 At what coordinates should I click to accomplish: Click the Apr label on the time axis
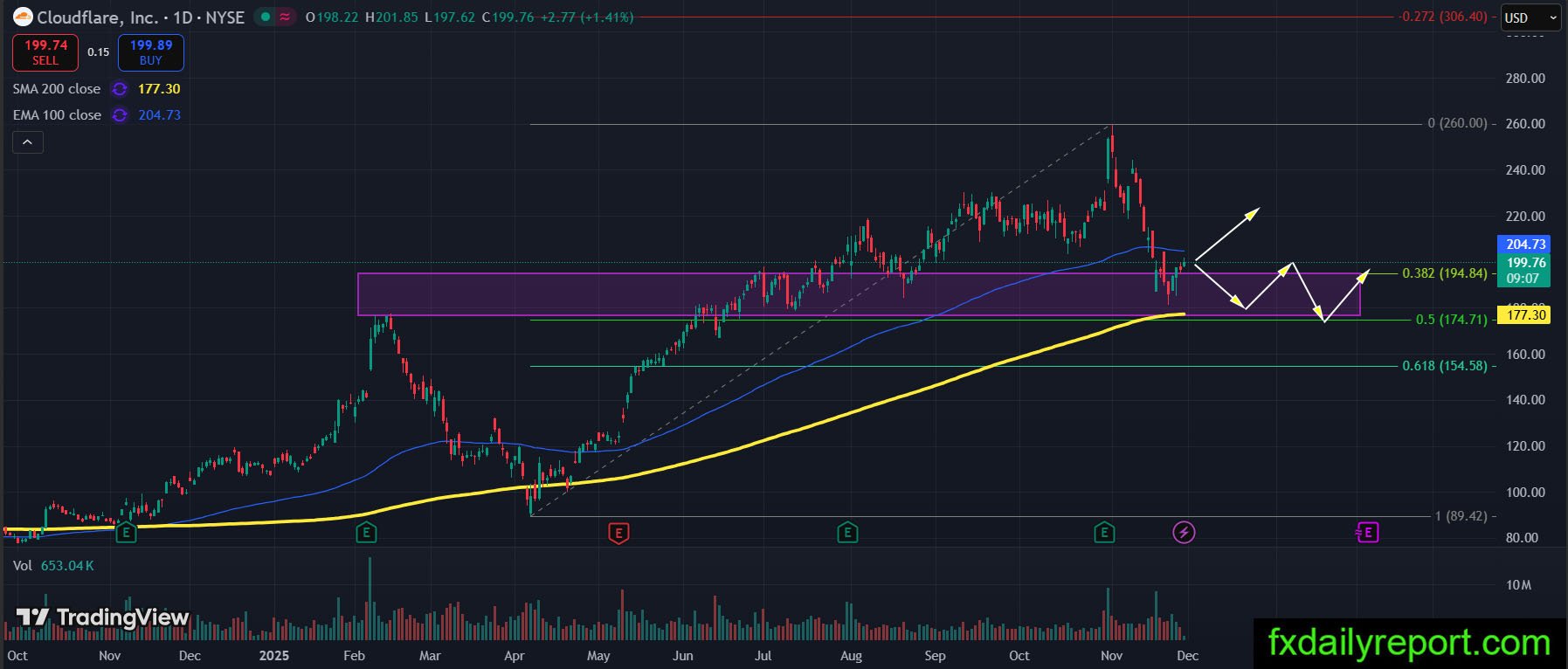click(515, 656)
